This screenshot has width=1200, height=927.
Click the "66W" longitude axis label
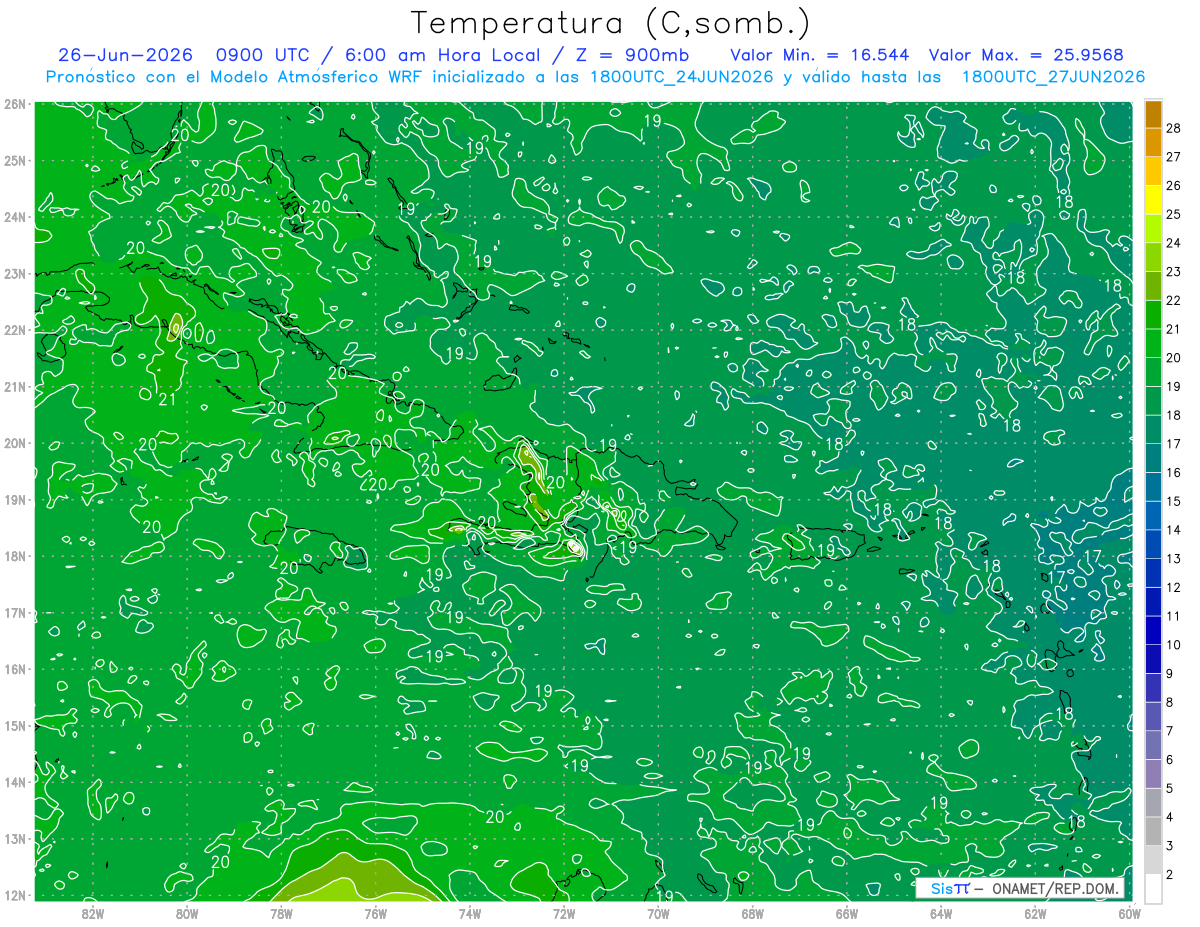point(846,913)
